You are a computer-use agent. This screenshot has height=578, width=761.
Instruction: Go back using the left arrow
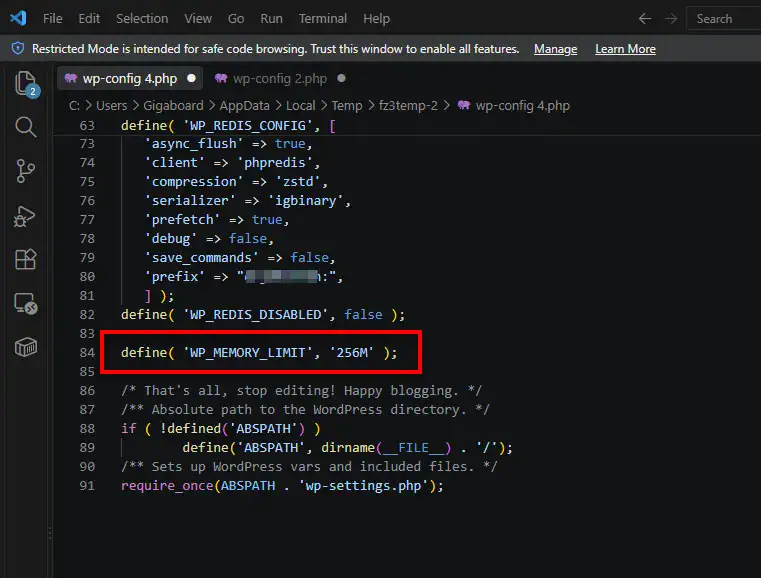645,18
